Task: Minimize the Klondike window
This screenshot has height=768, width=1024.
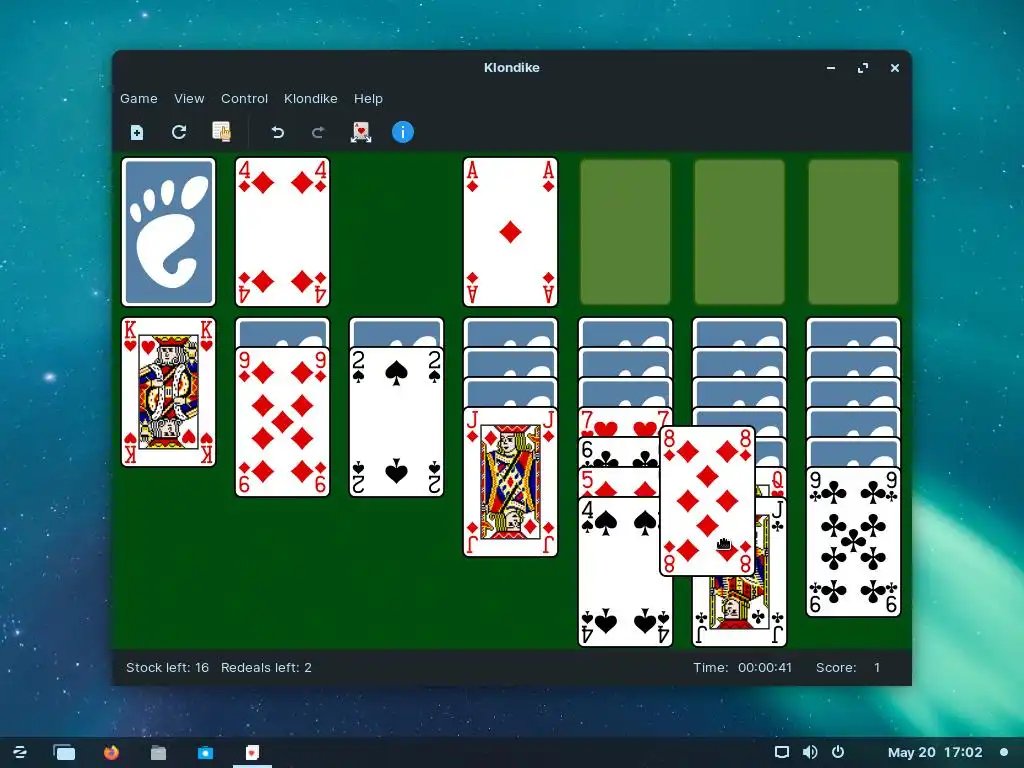Action: click(x=831, y=68)
